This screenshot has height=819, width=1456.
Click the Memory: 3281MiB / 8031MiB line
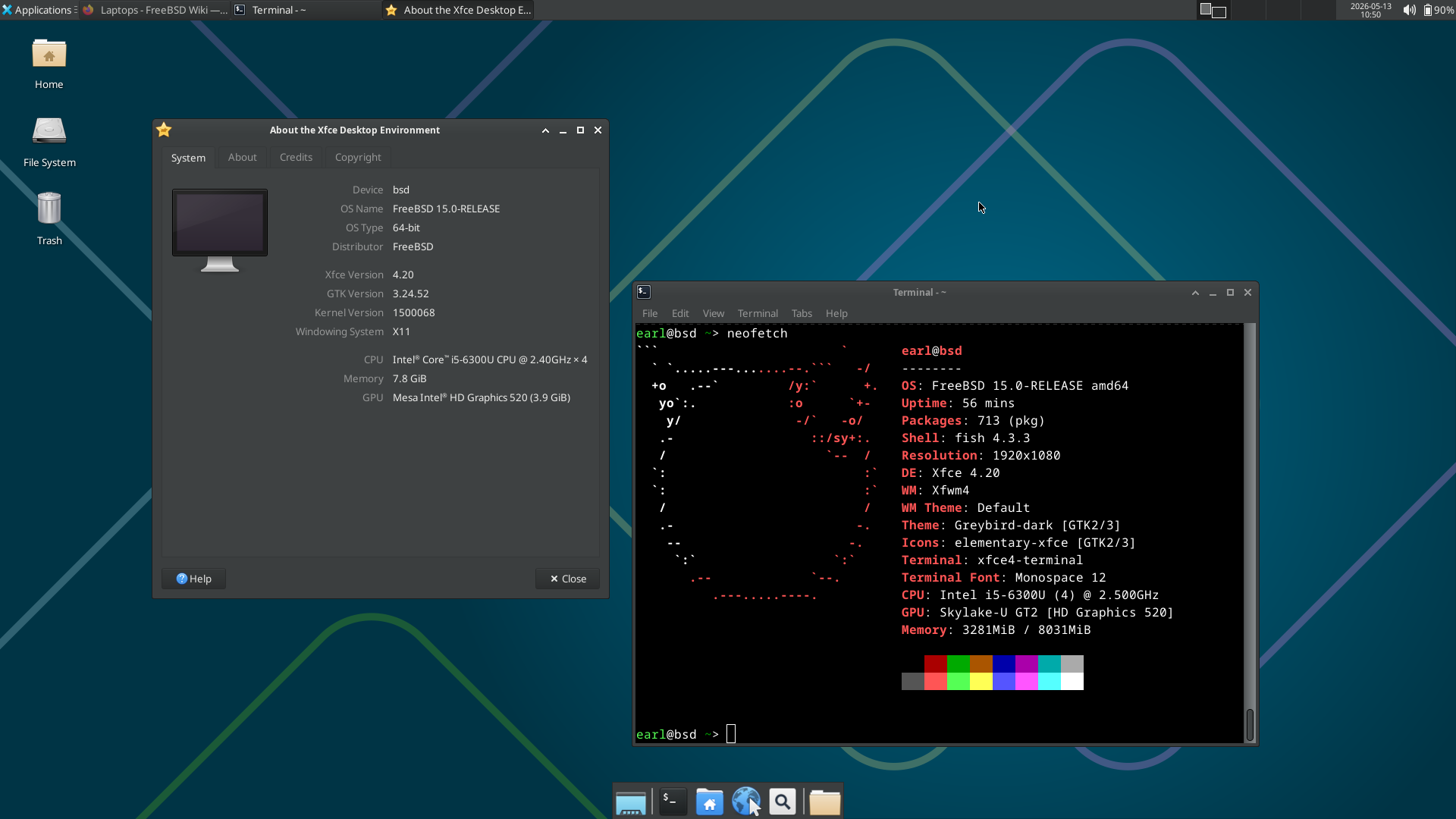(996, 630)
